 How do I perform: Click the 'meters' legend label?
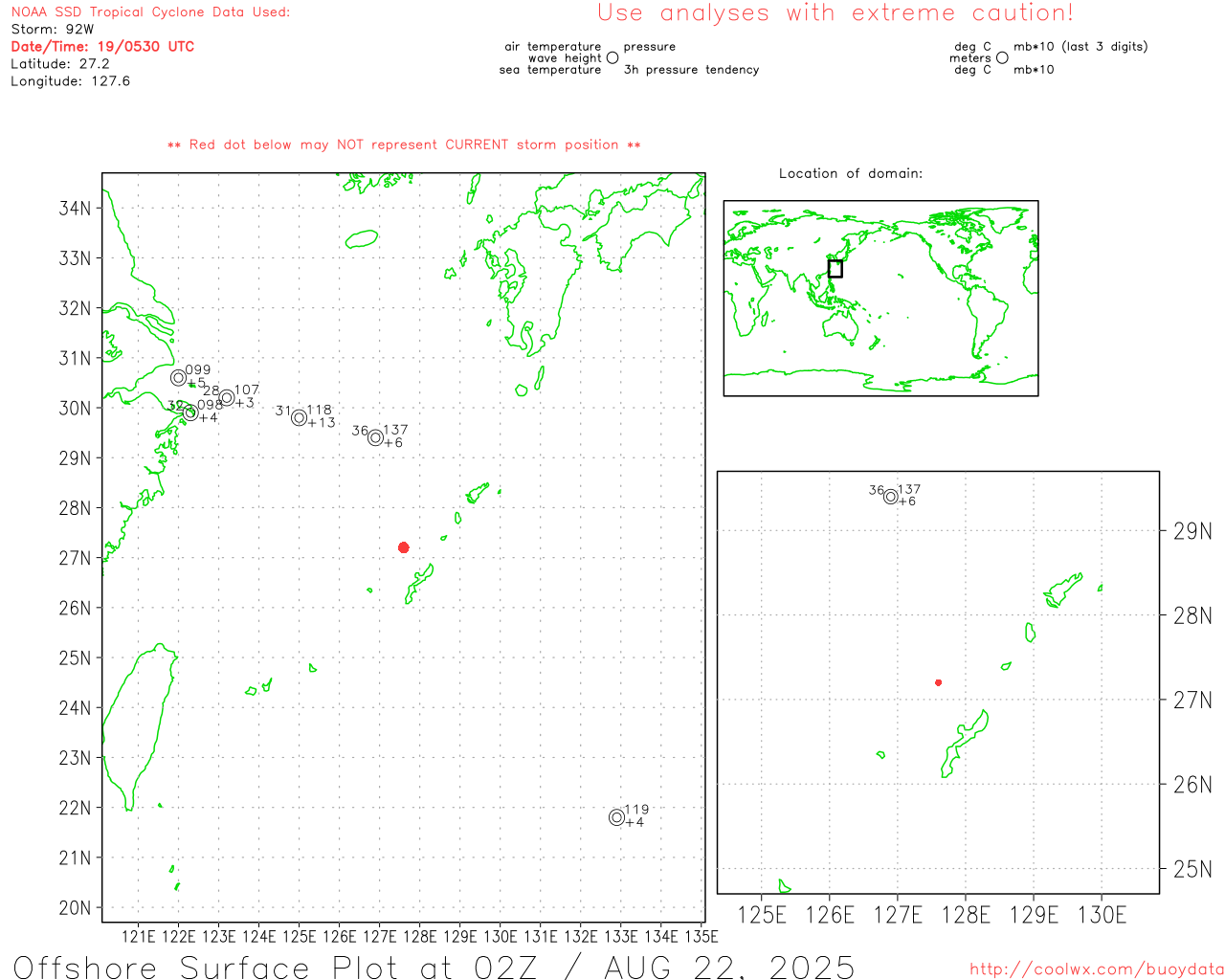click(x=970, y=58)
